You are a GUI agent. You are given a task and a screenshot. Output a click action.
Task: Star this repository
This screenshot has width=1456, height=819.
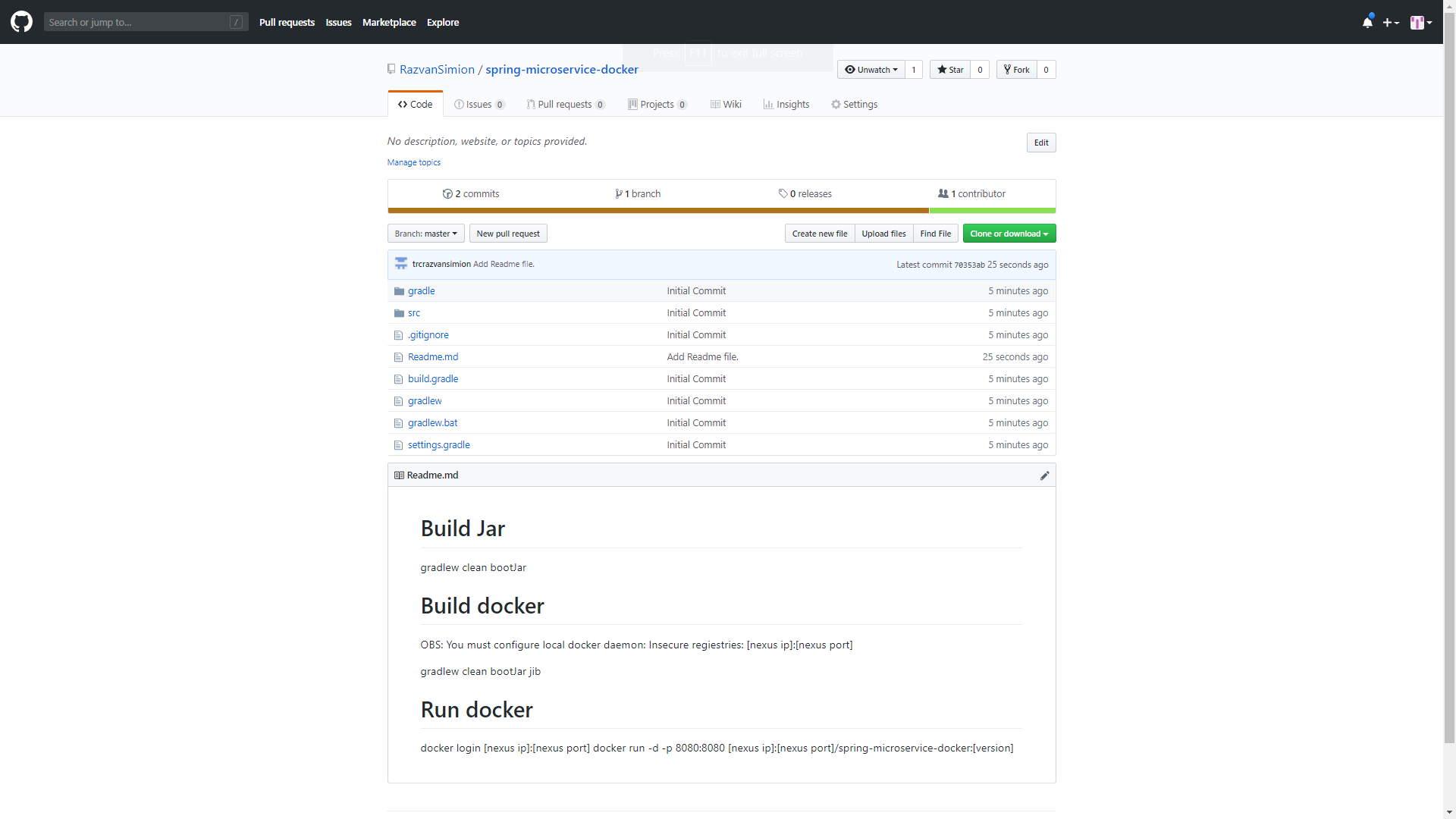[x=950, y=70]
